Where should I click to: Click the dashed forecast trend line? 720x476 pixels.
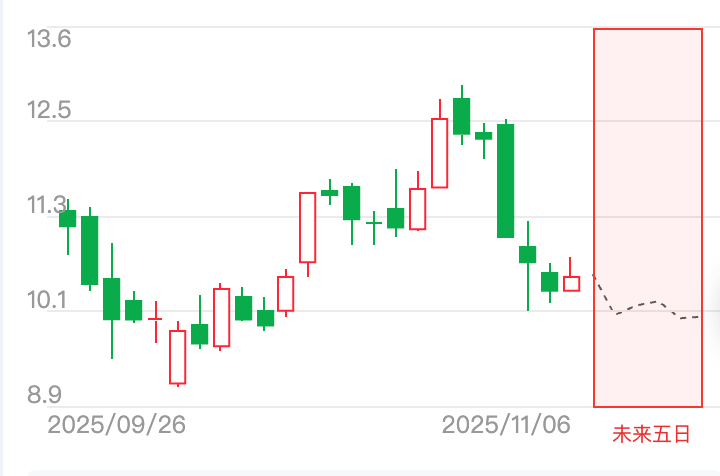pyautogui.click(x=640, y=304)
